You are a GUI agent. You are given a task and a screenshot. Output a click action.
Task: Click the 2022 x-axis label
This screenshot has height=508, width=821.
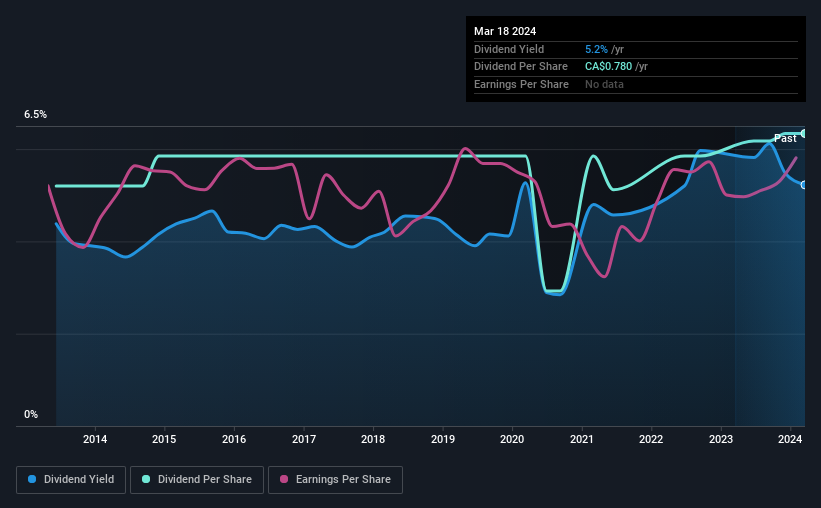(651, 439)
